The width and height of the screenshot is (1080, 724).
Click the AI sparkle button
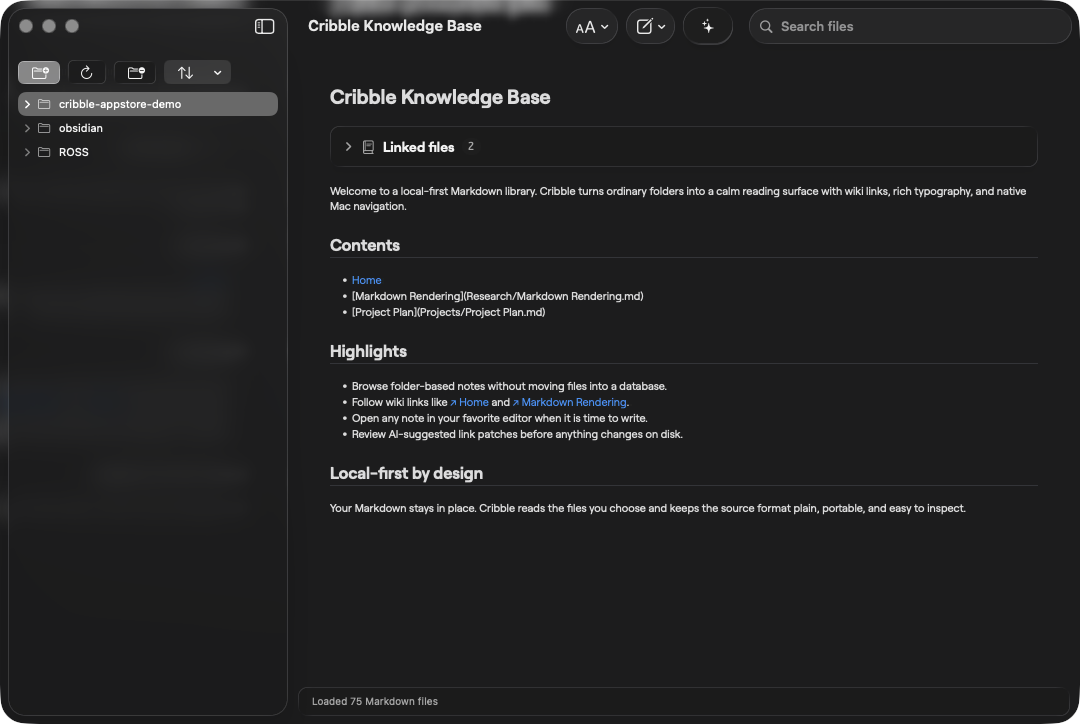point(707,27)
